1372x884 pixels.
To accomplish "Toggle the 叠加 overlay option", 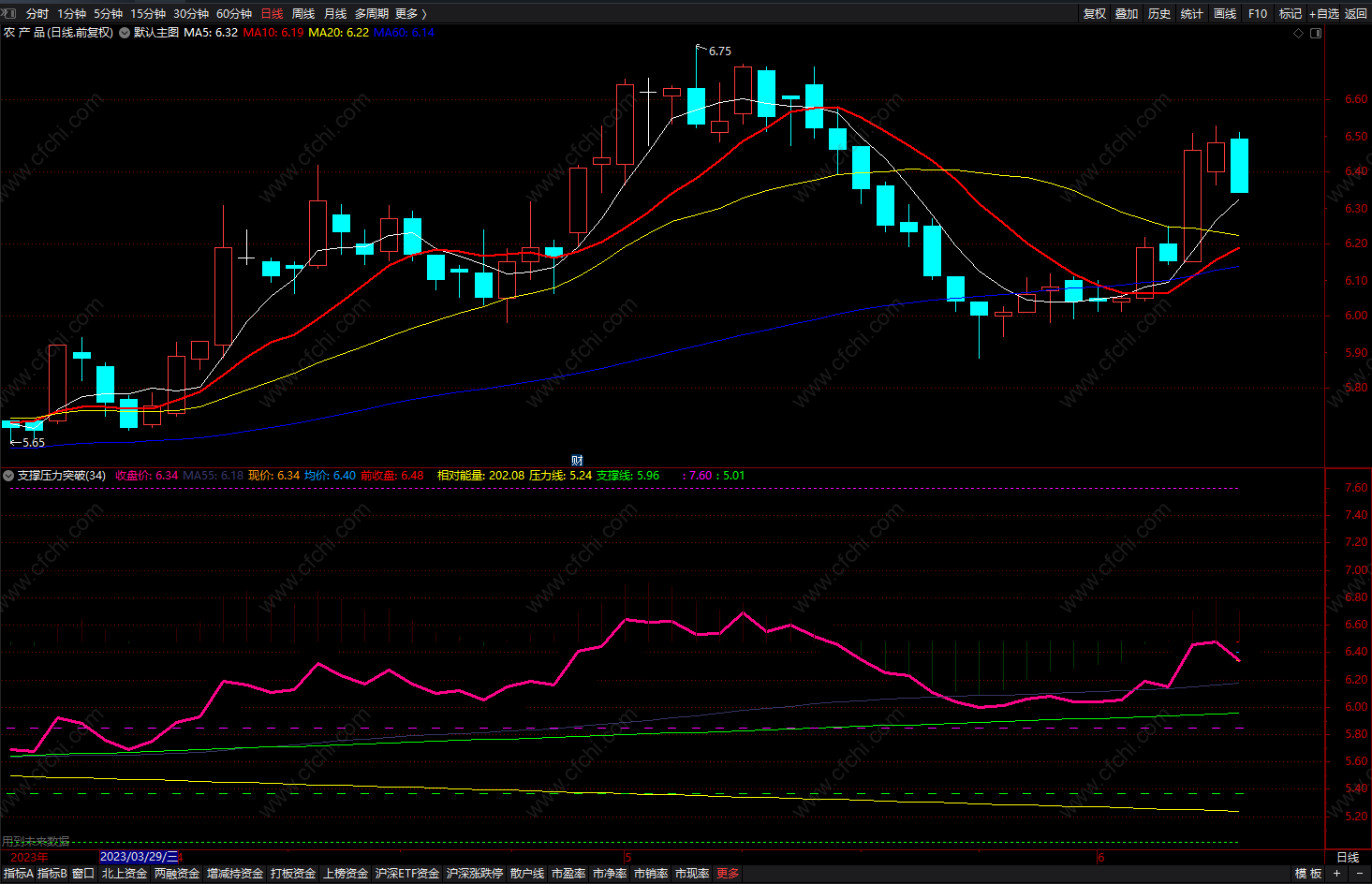I will pyautogui.click(x=1127, y=13).
